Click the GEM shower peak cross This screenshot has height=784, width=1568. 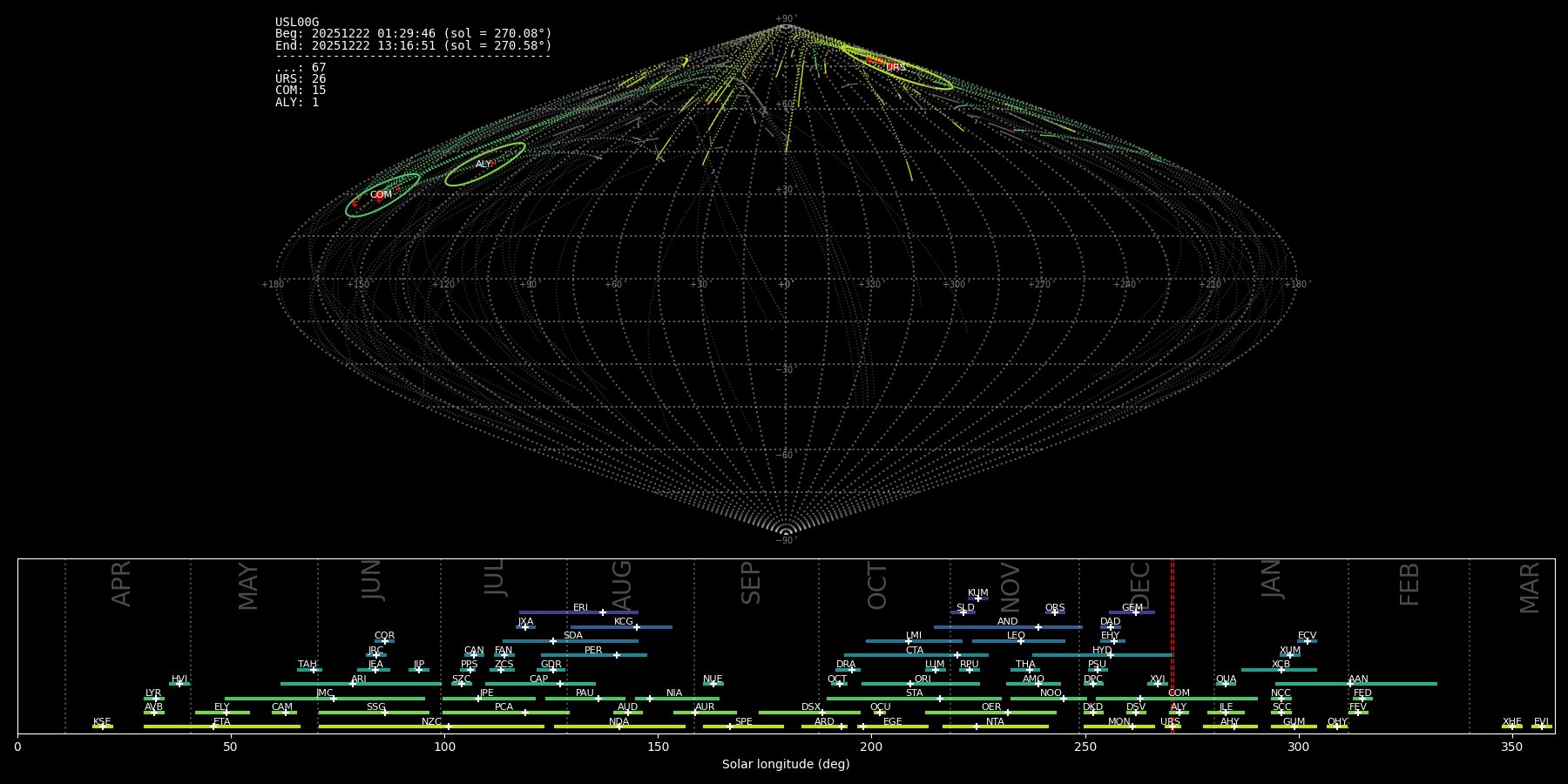pyautogui.click(x=1135, y=612)
